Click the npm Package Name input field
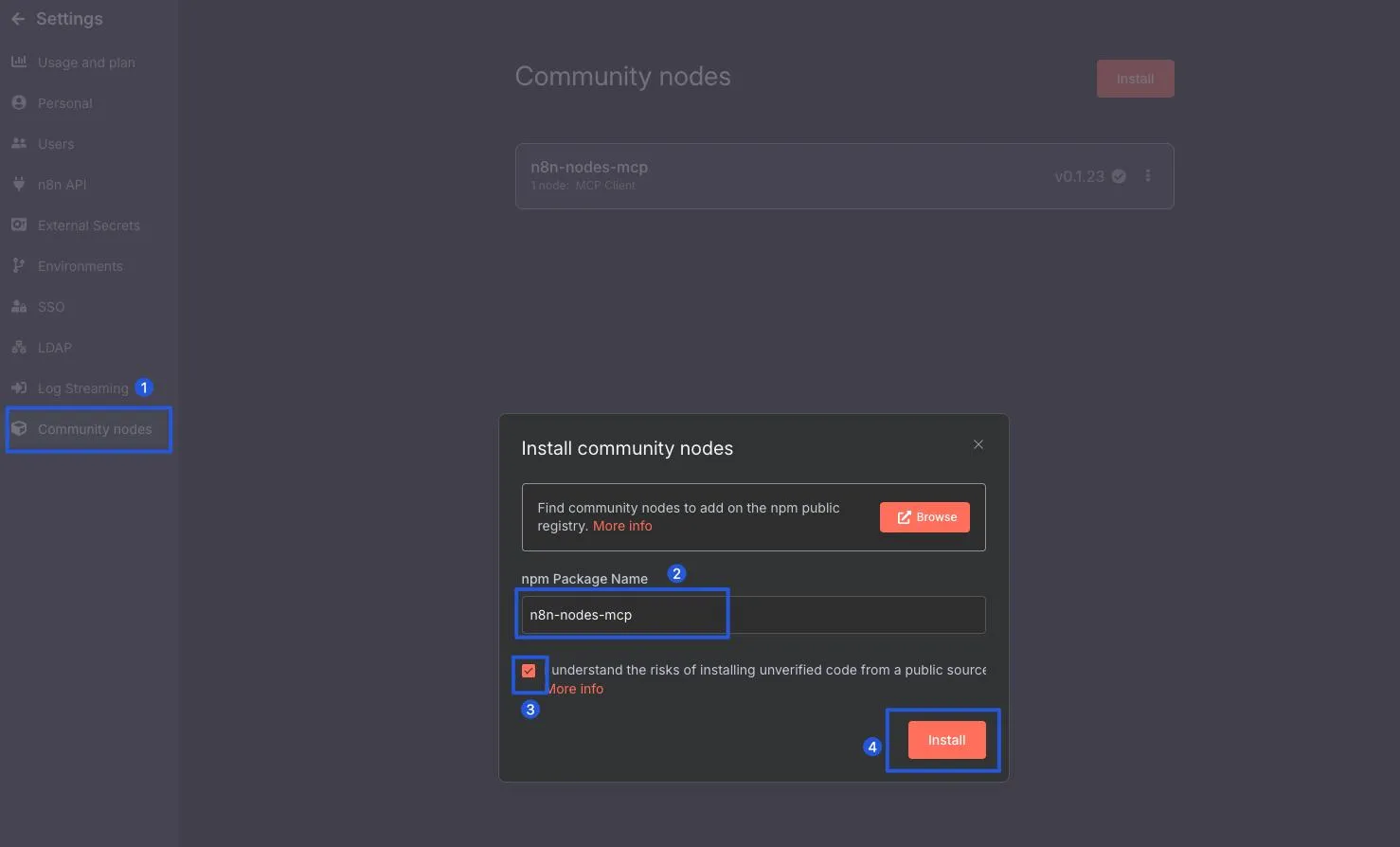This screenshot has height=847, width=1400. coord(753,615)
